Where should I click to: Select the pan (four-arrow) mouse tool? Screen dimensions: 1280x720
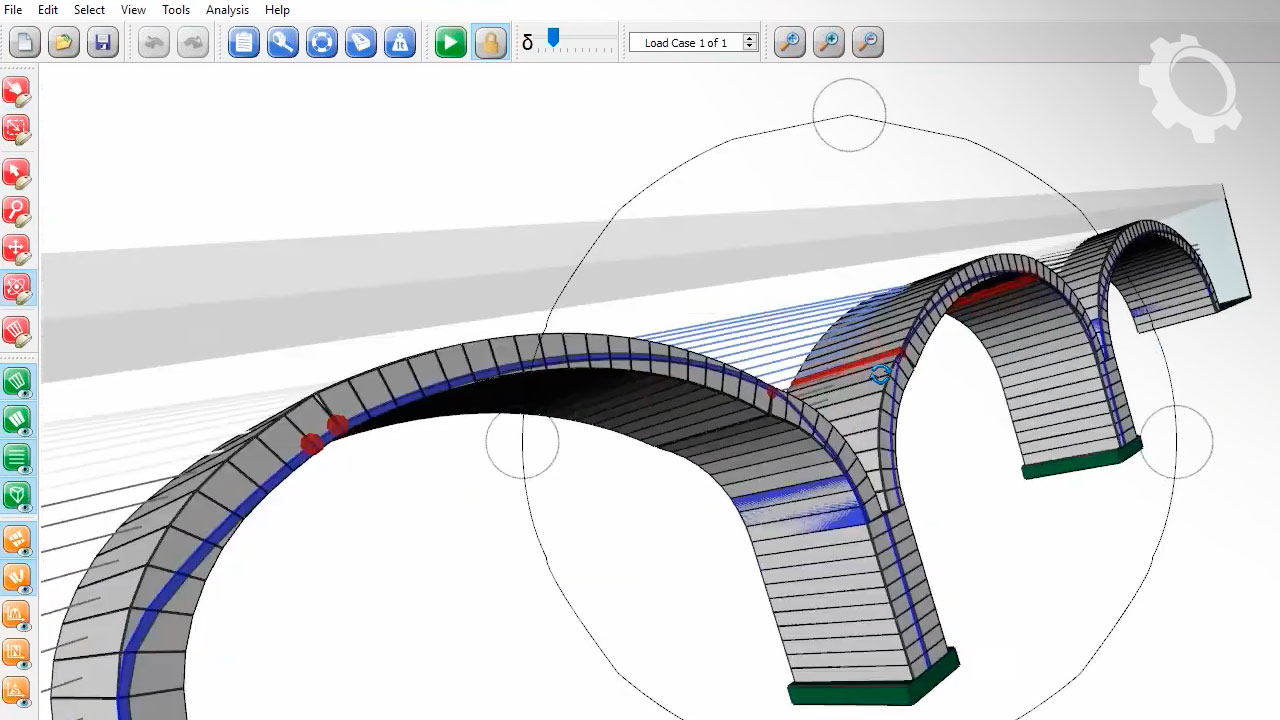coord(17,250)
